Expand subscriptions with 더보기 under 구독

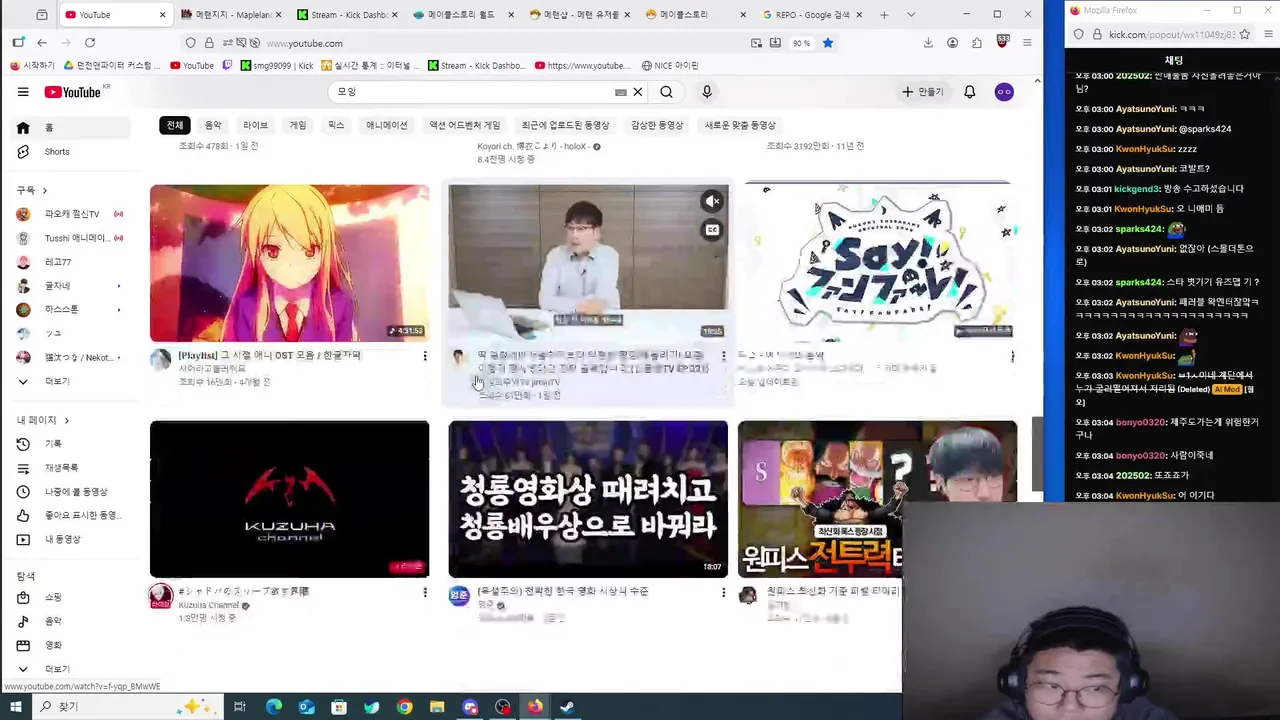pos(70,381)
